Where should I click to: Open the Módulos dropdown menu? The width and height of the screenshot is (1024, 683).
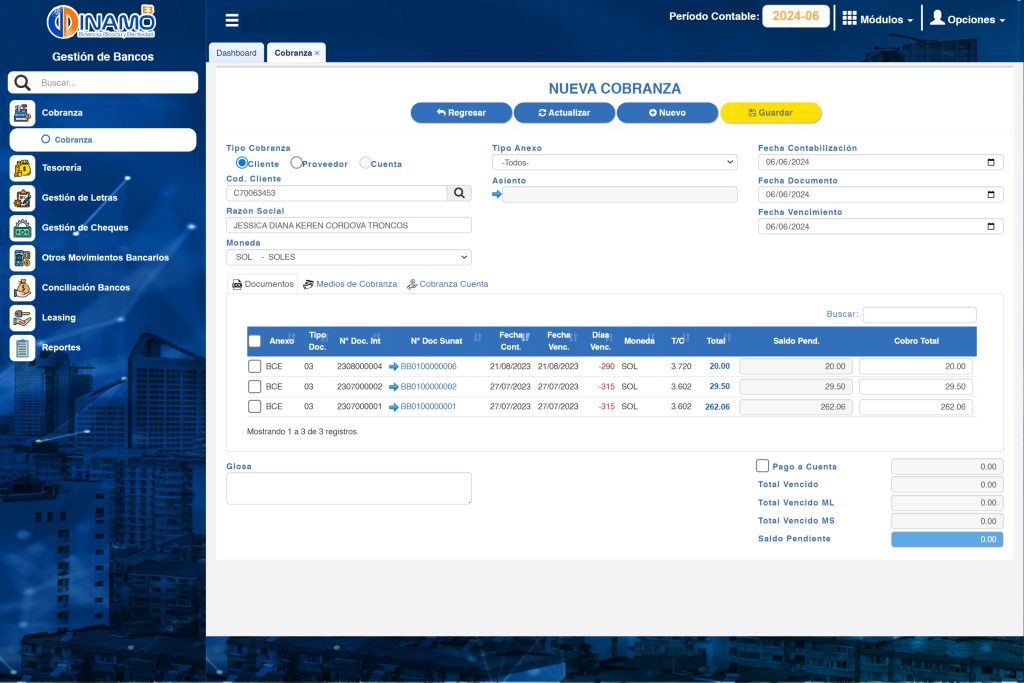(877, 19)
